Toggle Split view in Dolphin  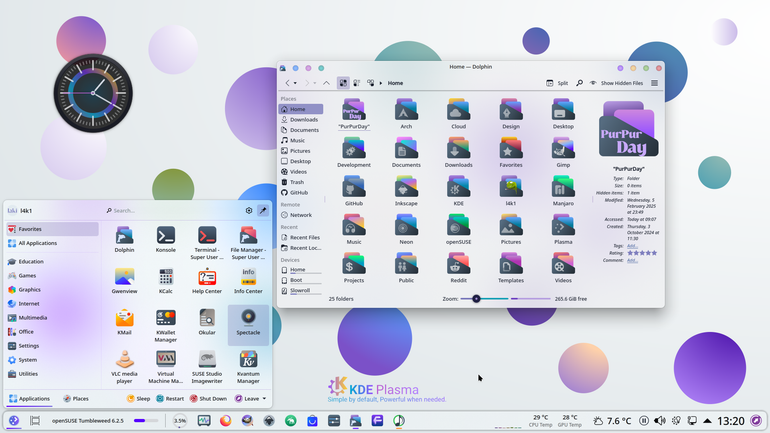557,83
